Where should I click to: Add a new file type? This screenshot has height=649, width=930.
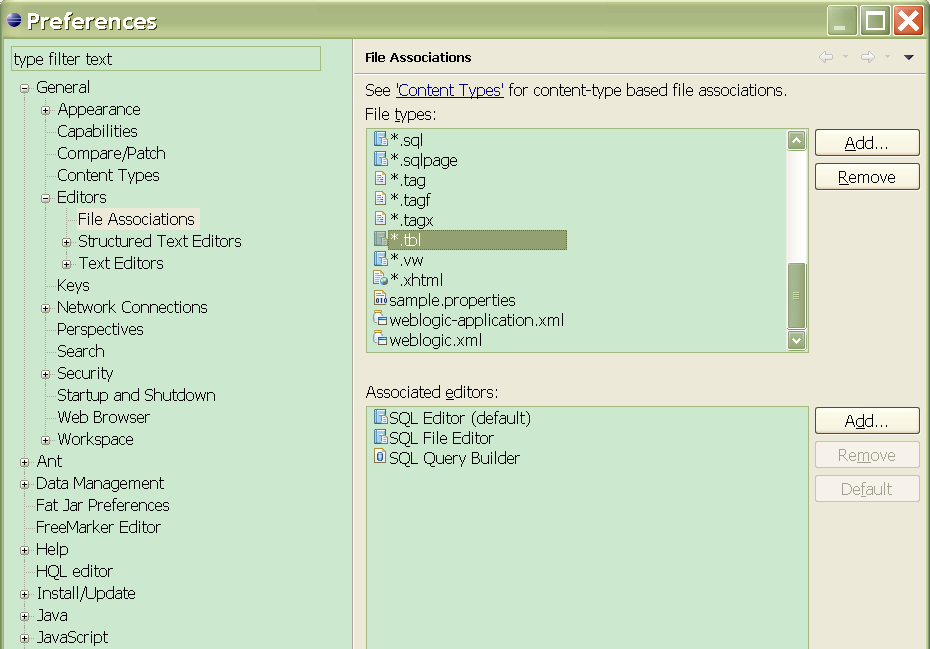click(866, 143)
